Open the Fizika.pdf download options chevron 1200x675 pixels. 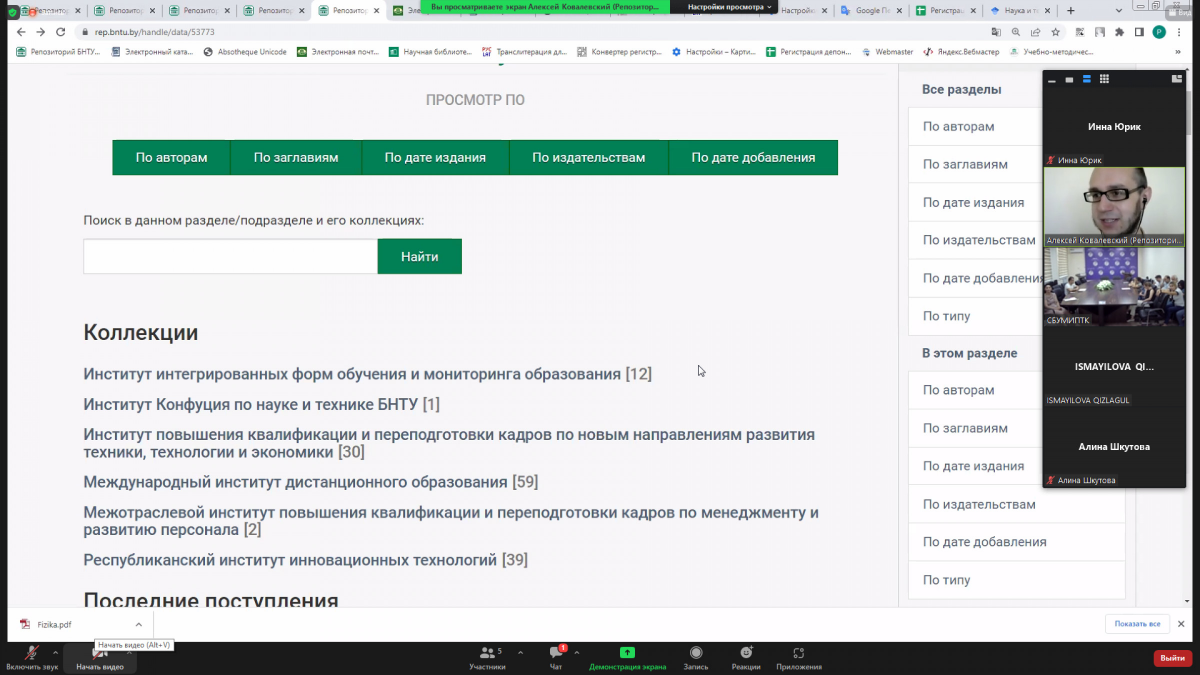(139, 624)
